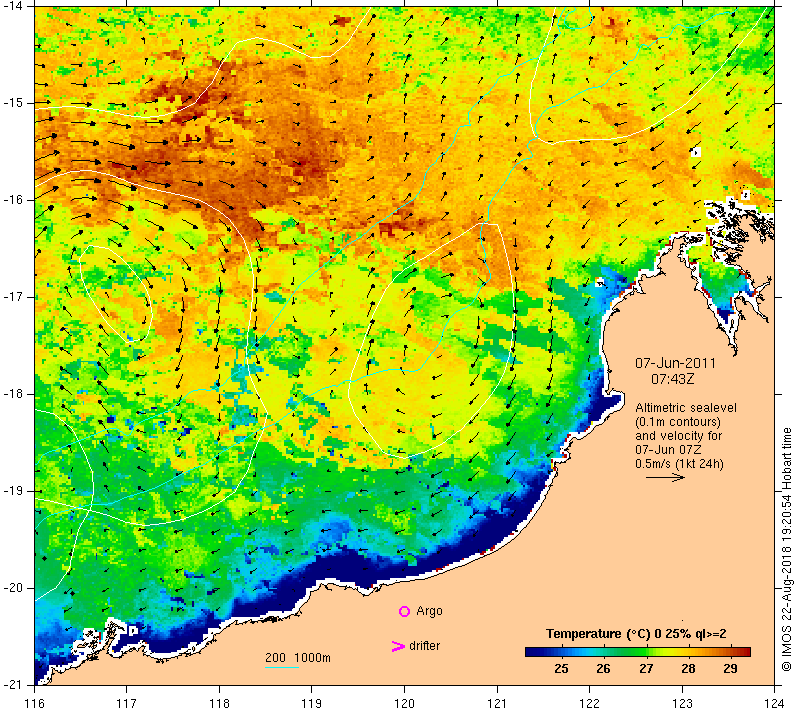Image resolution: width=800 pixels, height=710 pixels.
Task: Click the cyan 200 1000m isobath legend line
Action: [282, 667]
